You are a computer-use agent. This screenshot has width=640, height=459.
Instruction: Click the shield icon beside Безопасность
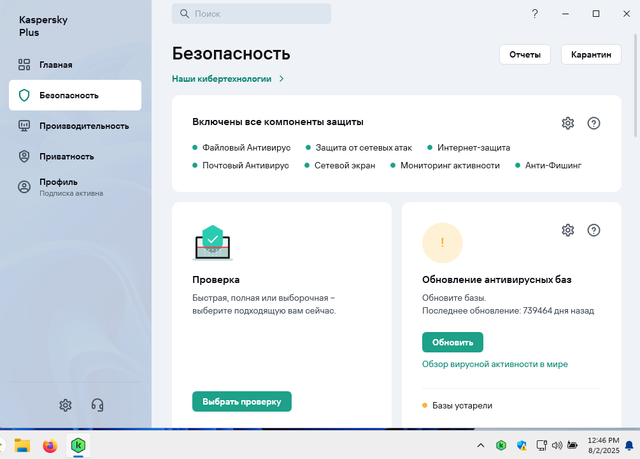click(24, 95)
